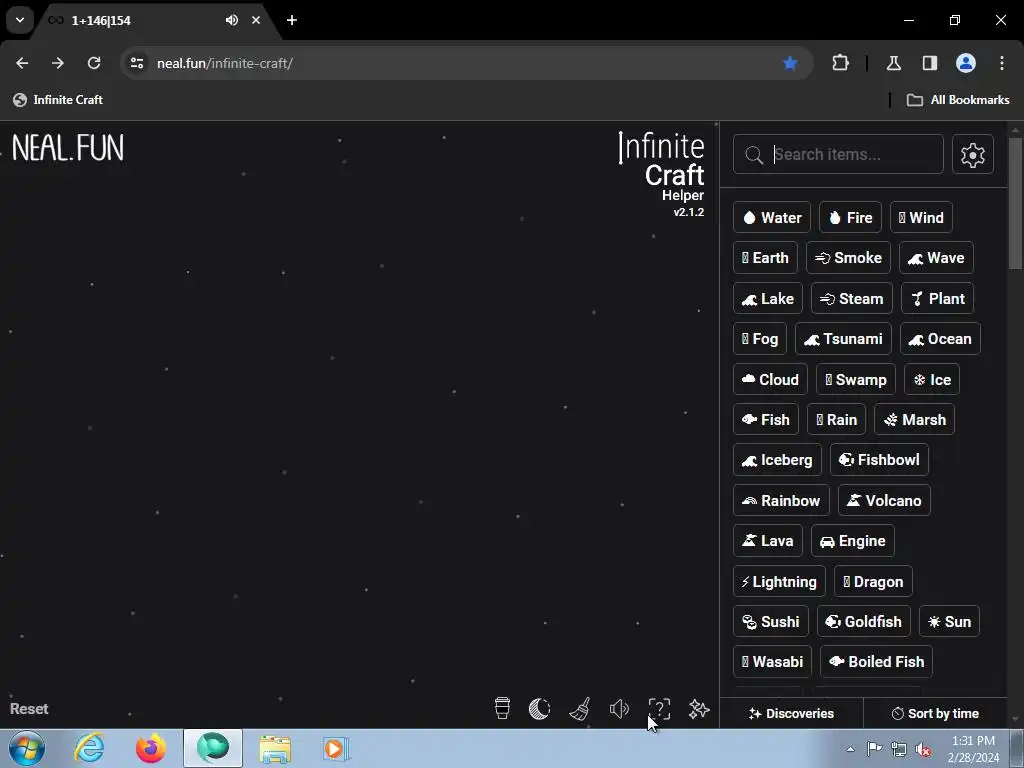Focus the Search items field
The width and height of the screenshot is (1024, 768).
pyautogui.click(x=839, y=155)
